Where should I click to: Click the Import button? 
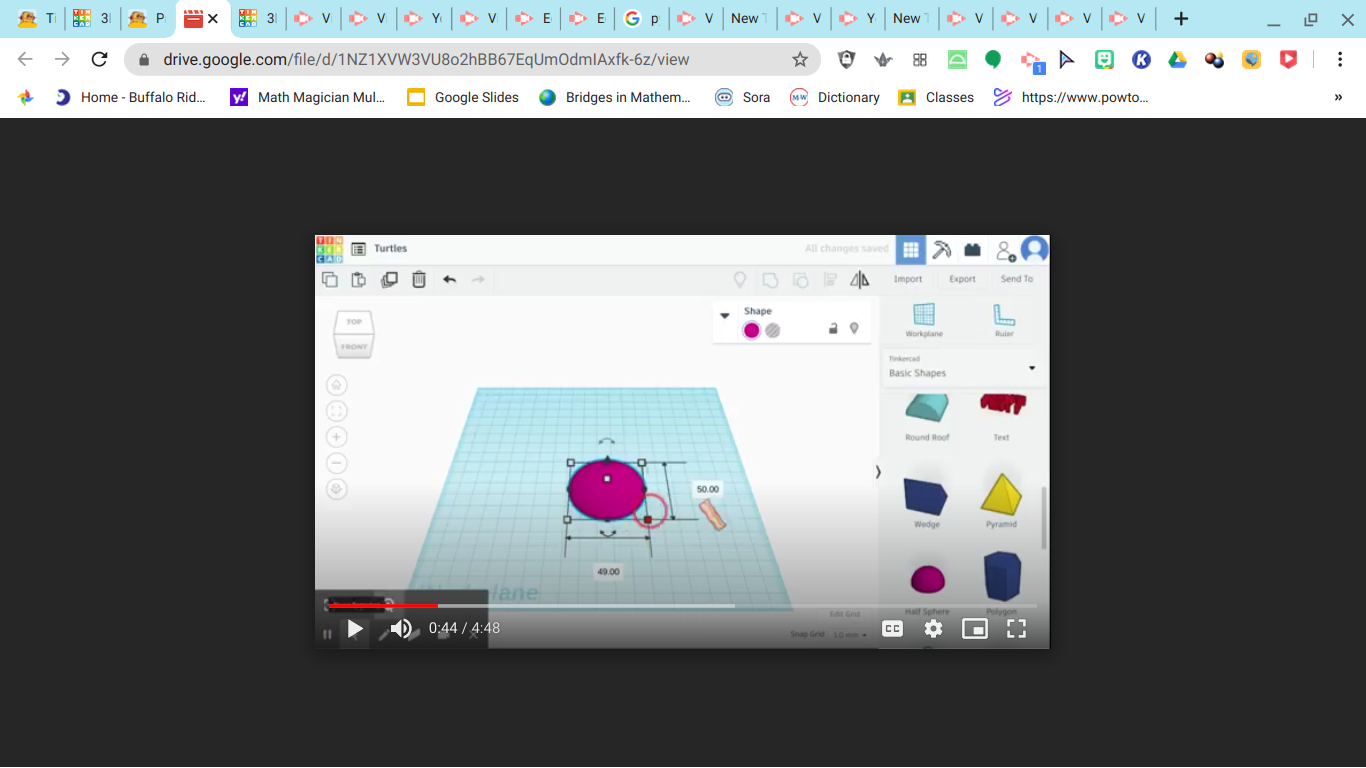coord(908,279)
